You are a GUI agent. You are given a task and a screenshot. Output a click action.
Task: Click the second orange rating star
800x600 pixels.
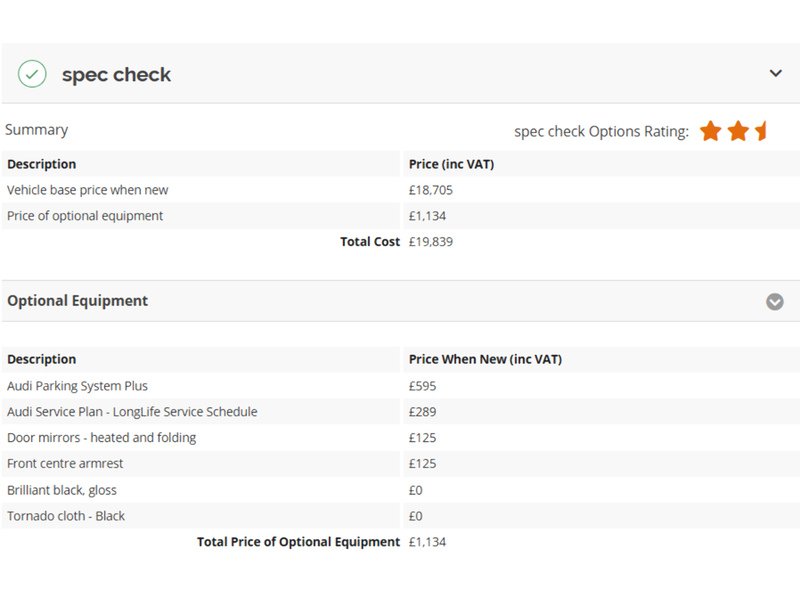click(738, 131)
